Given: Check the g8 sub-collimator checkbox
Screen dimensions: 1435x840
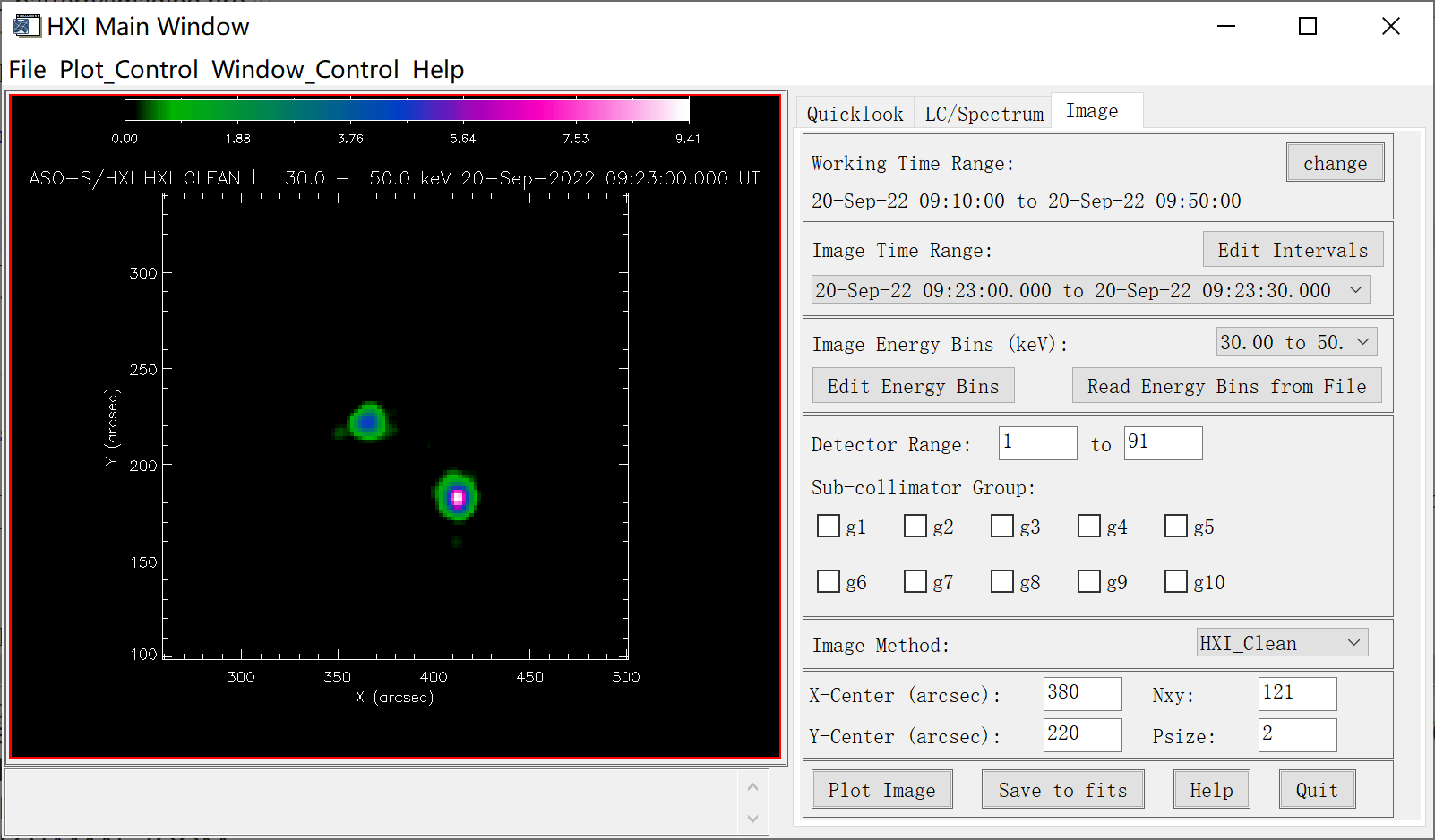Looking at the screenshot, I should click(1002, 581).
